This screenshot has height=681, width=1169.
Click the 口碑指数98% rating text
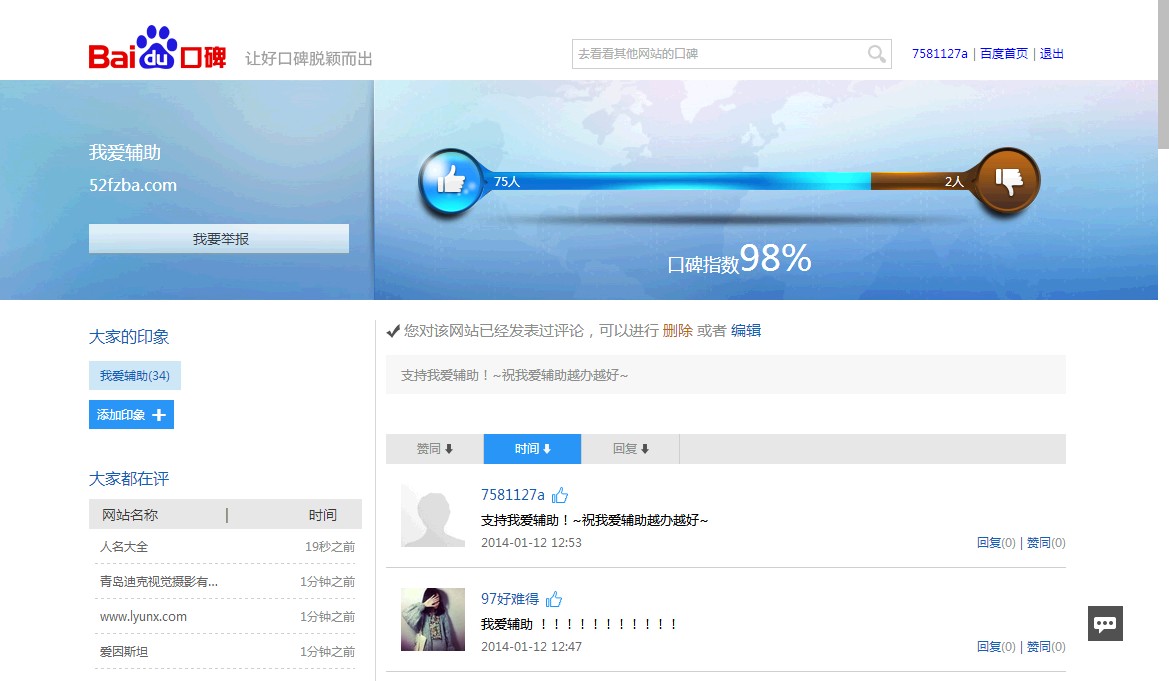click(x=739, y=260)
